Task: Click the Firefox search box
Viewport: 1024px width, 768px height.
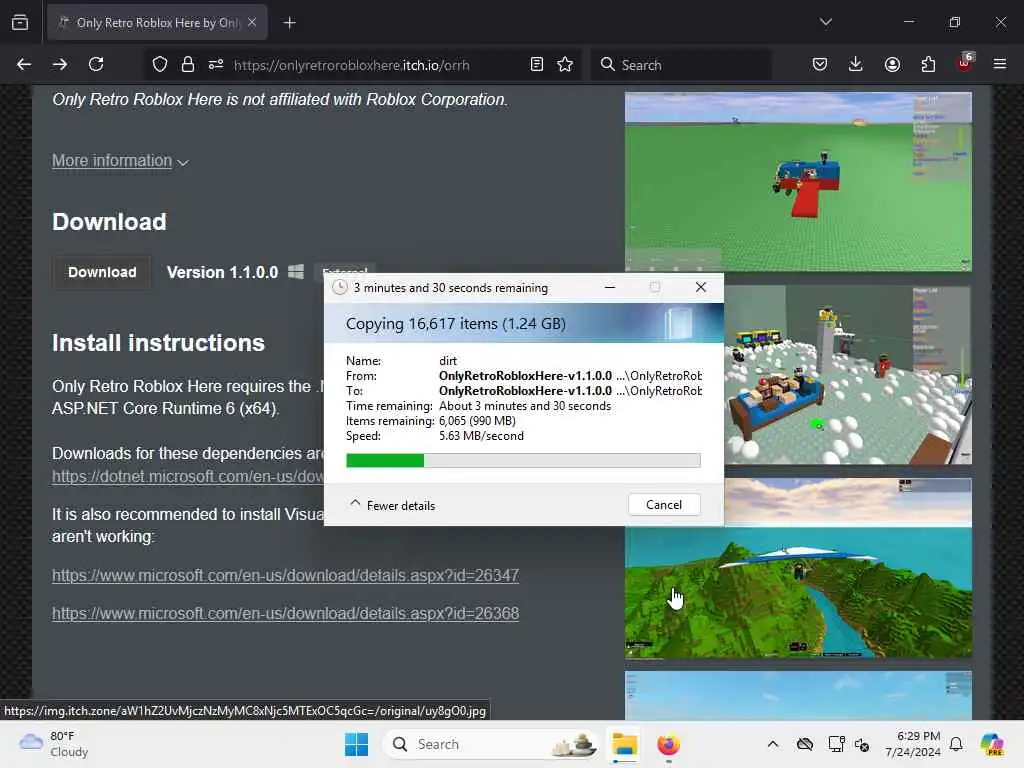Action: (x=682, y=65)
